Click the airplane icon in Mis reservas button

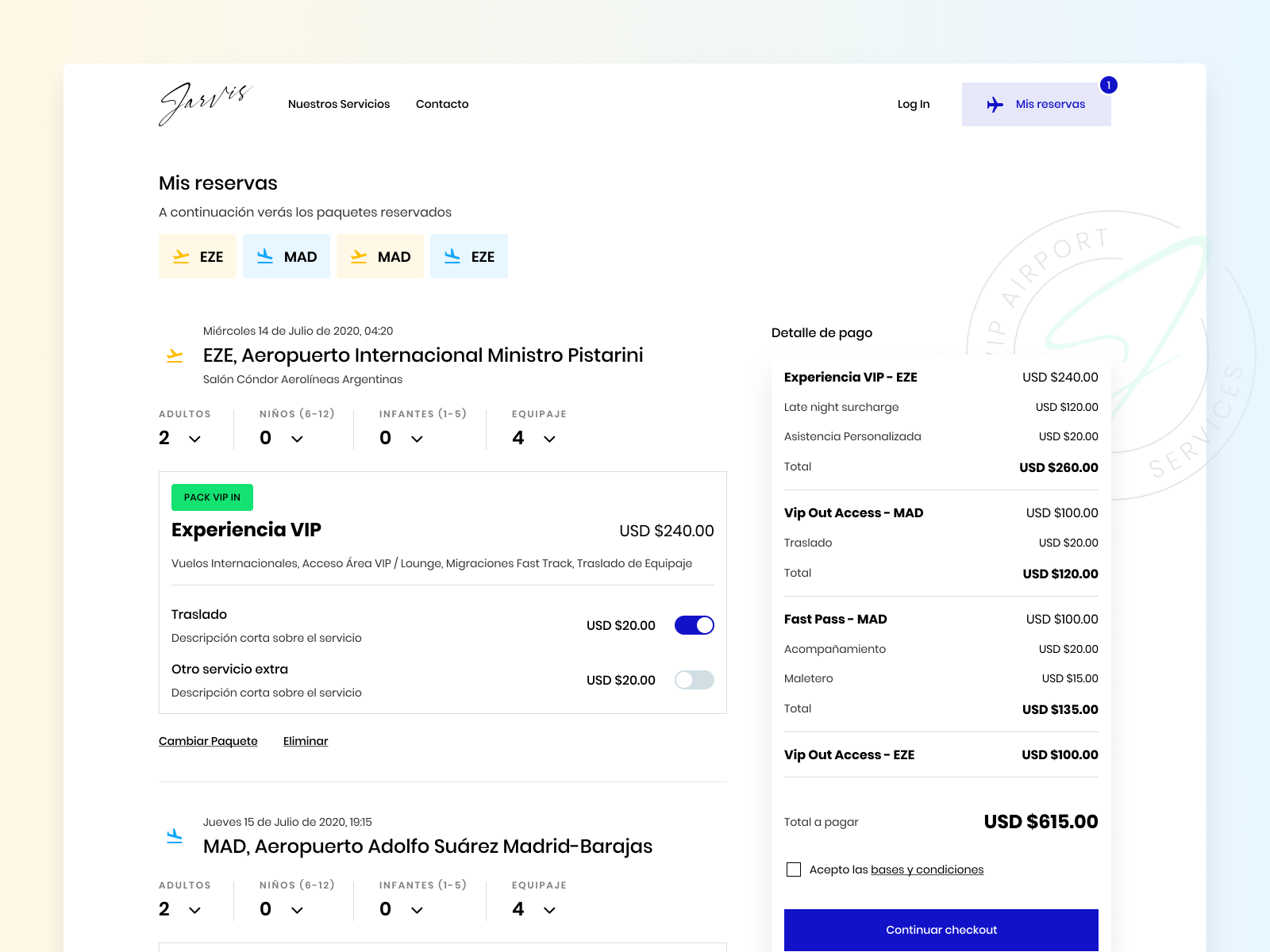pos(995,105)
